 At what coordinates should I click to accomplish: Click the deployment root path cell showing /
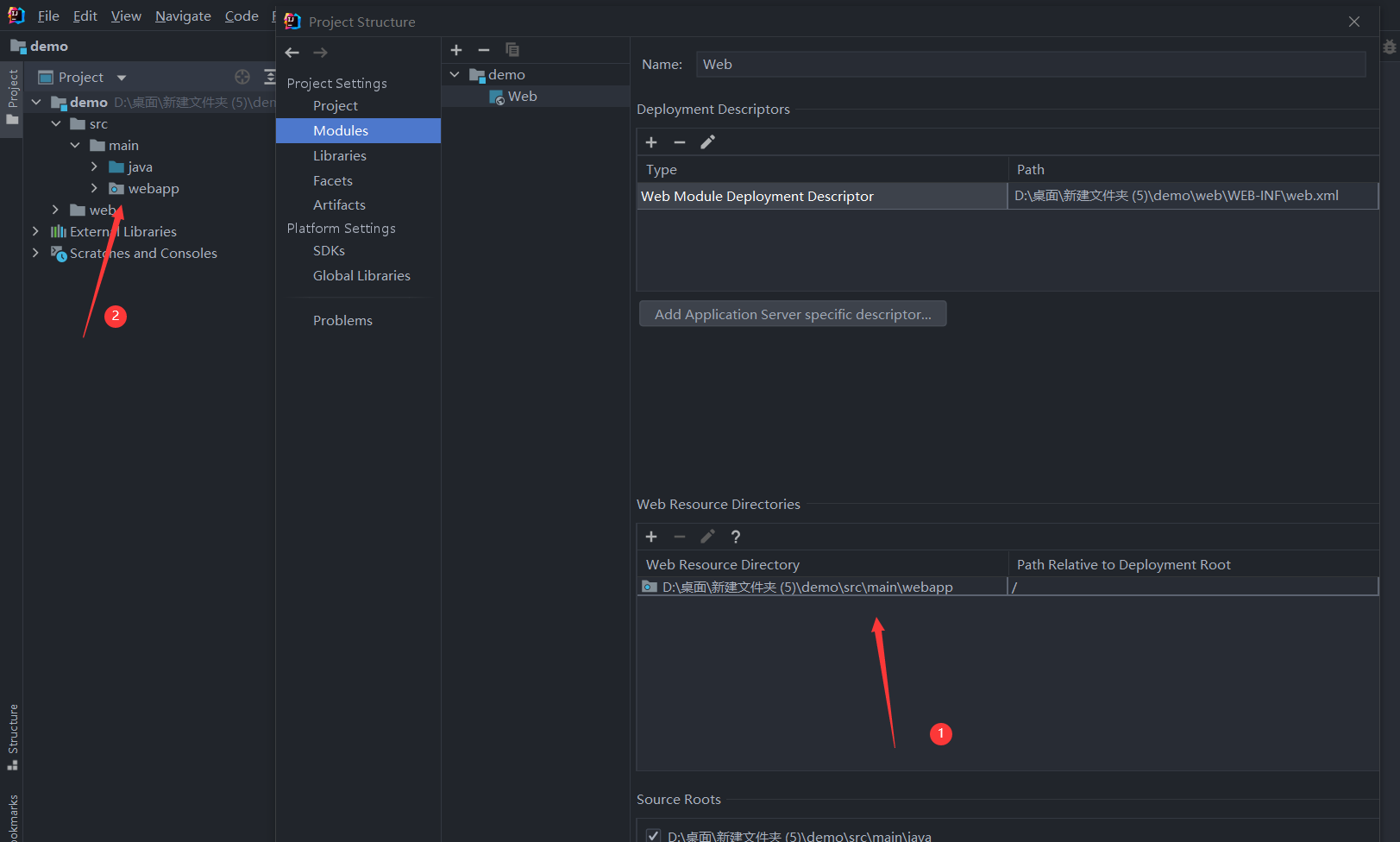pos(1193,587)
